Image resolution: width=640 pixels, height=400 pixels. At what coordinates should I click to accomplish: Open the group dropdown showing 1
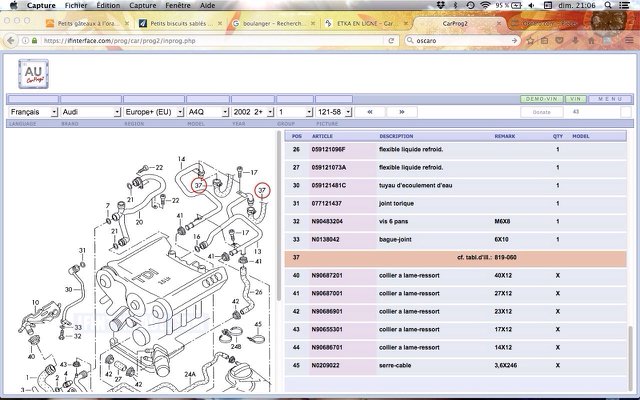pyautogui.click(x=295, y=112)
